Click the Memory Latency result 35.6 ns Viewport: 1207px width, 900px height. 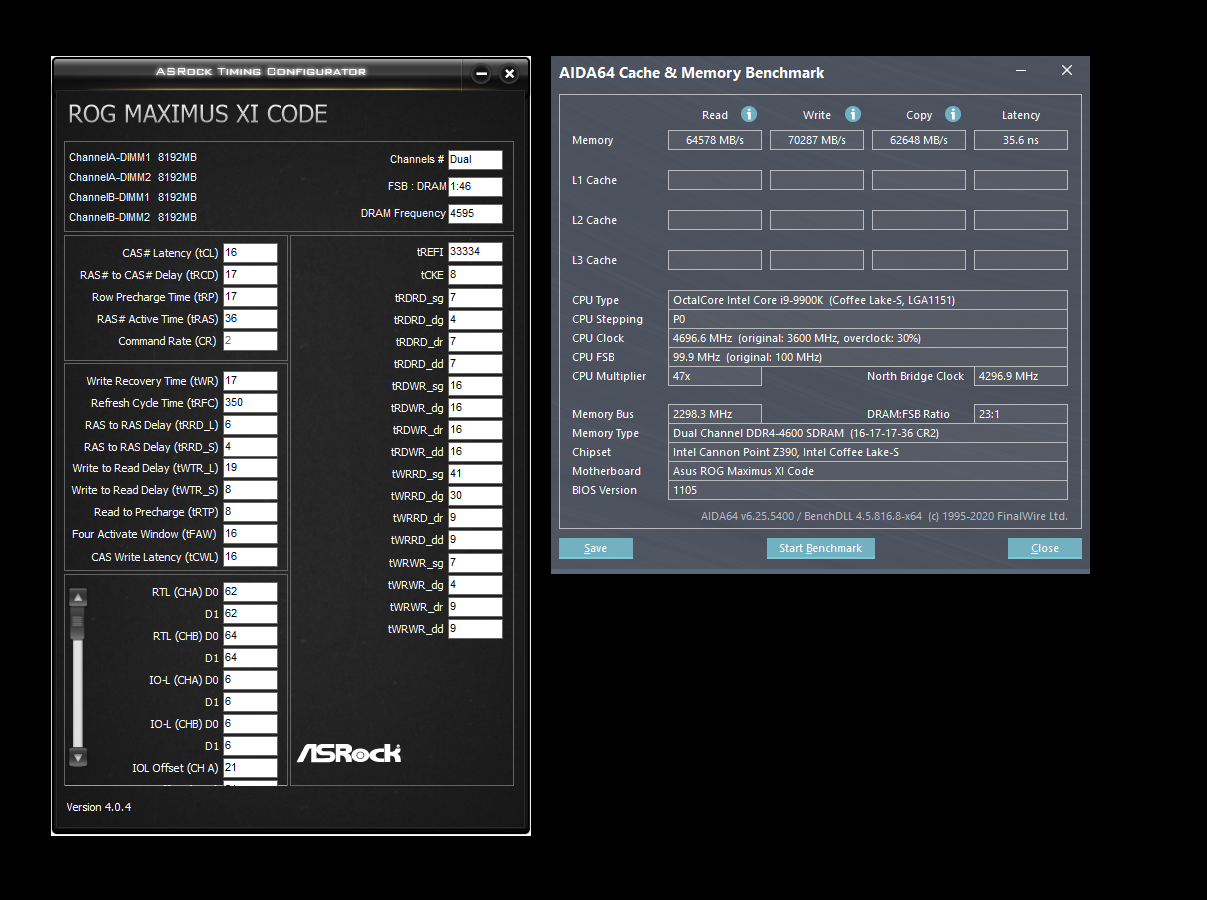point(1021,140)
